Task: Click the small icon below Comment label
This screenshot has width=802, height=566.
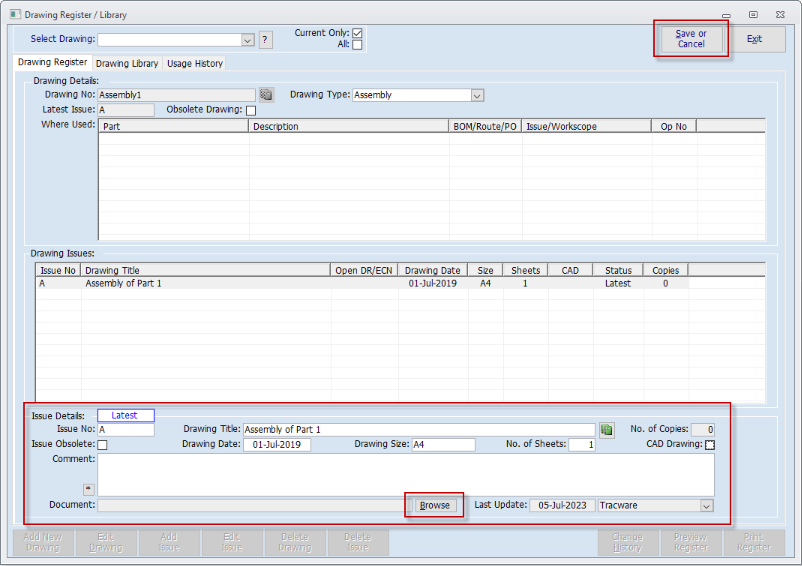Action: 87,489
